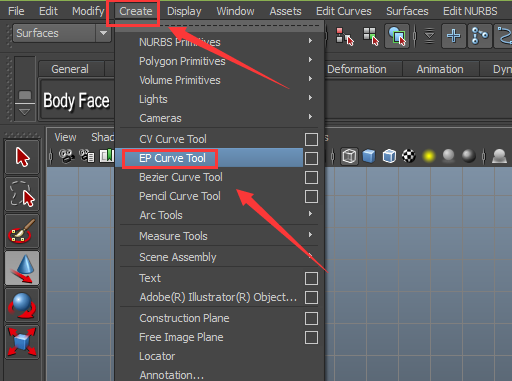Screen dimensions: 512x381
Task: Click the select by component type icon
Action: click(x=397, y=36)
